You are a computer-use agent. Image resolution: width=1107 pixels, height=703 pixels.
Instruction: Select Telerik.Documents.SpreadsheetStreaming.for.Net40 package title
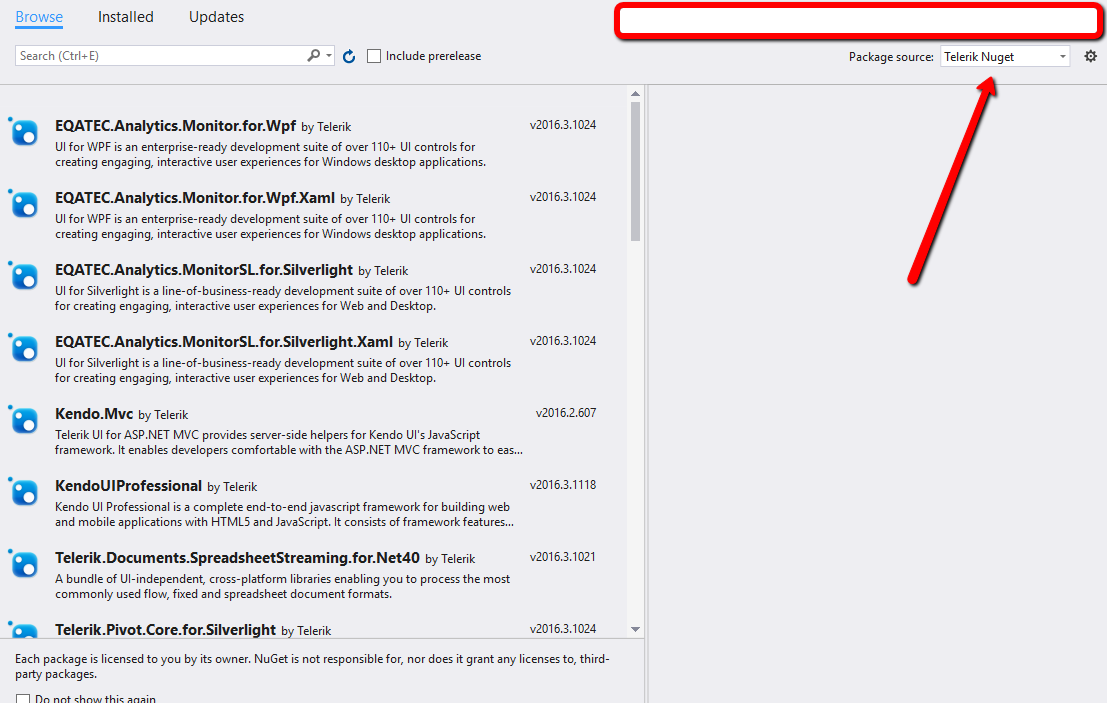[x=237, y=558]
